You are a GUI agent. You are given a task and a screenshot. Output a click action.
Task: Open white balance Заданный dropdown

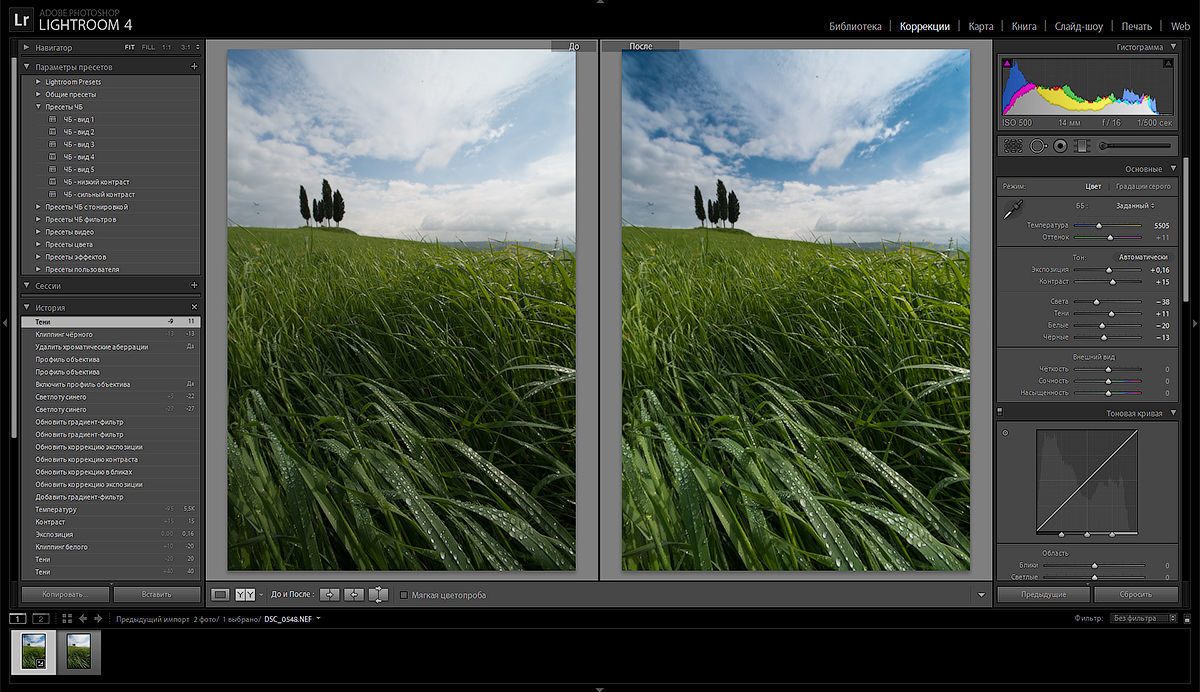click(x=1133, y=205)
